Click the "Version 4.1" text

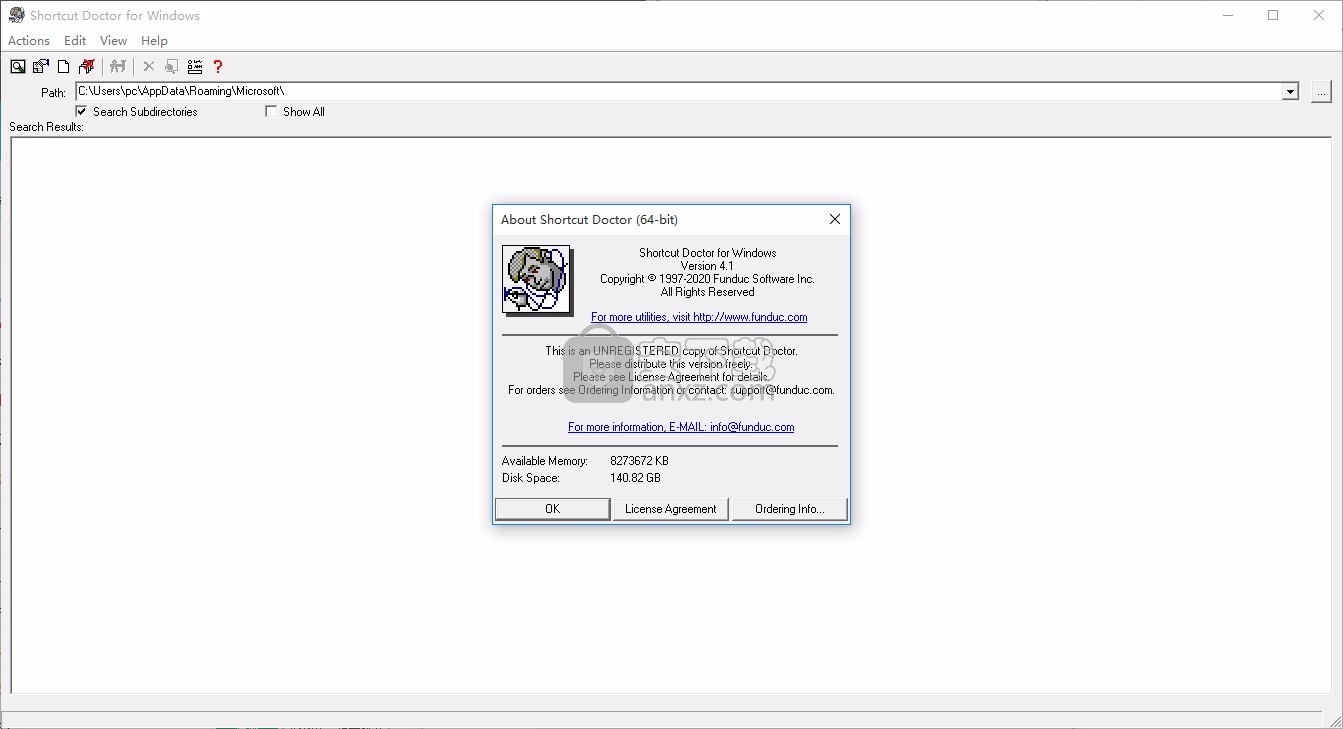pyautogui.click(x=707, y=266)
